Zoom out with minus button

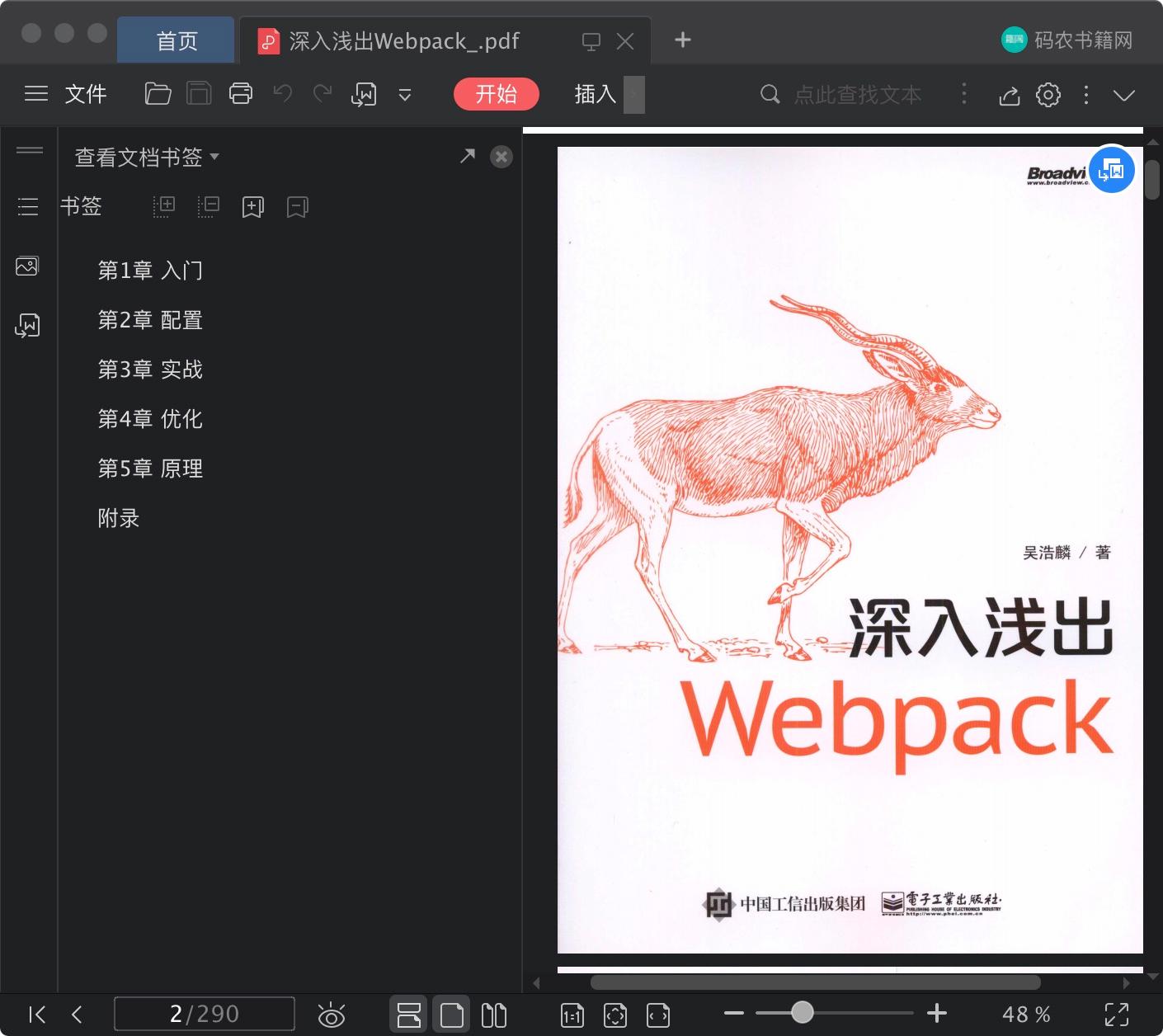[734, 1013]
